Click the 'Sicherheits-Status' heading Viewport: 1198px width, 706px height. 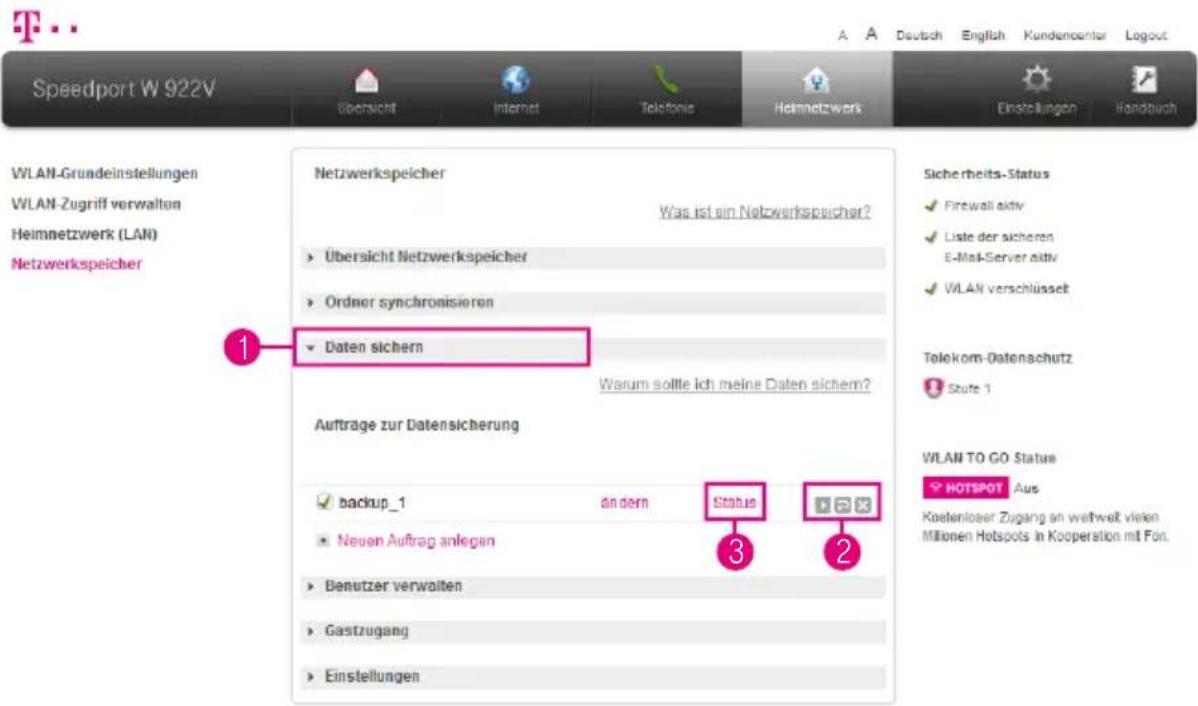(x=986, y=174)
